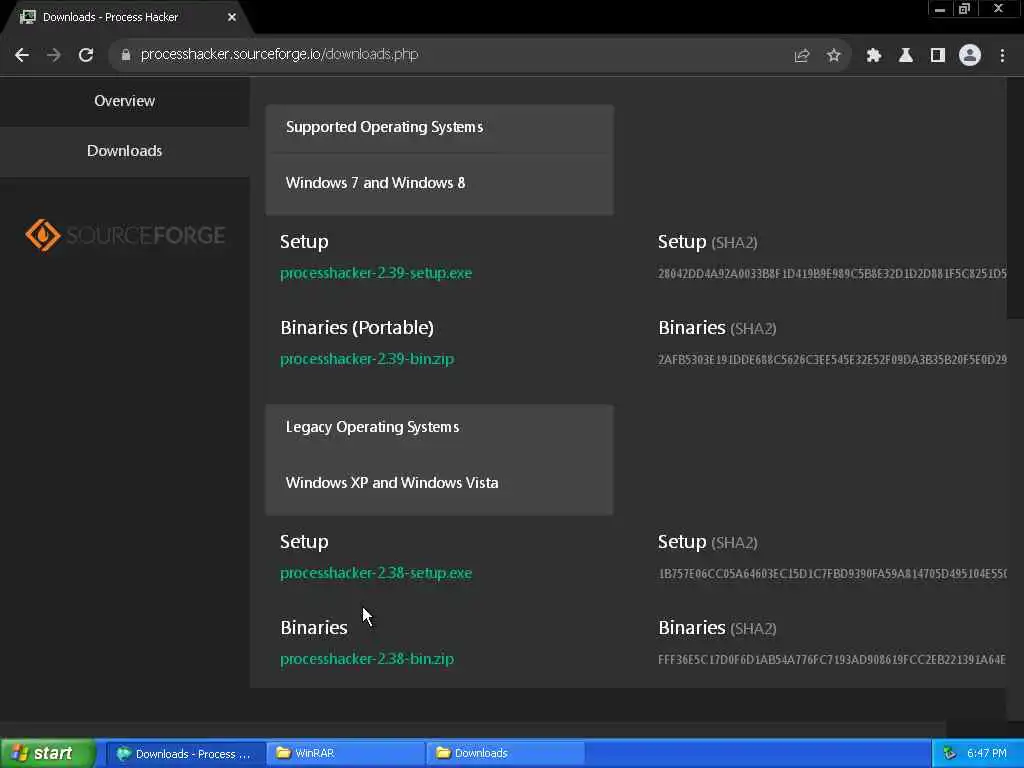Click the SourceForge logo
Screen dimensions: 1024x768
pos(125,235)
